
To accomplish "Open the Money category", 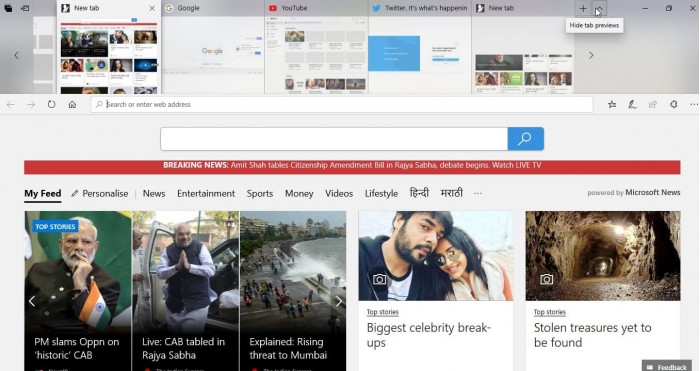I will (x=299, y=194).
